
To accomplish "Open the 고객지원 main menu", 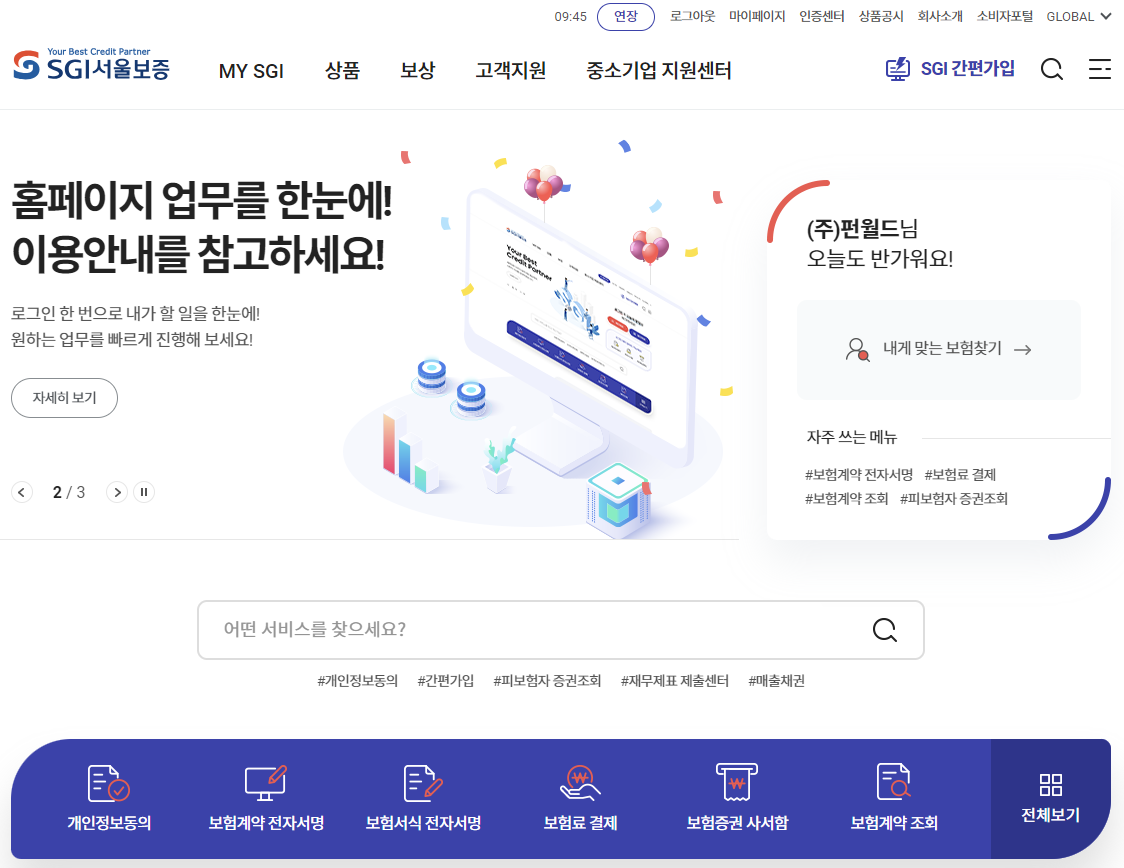I will click(x=510, y=70).
